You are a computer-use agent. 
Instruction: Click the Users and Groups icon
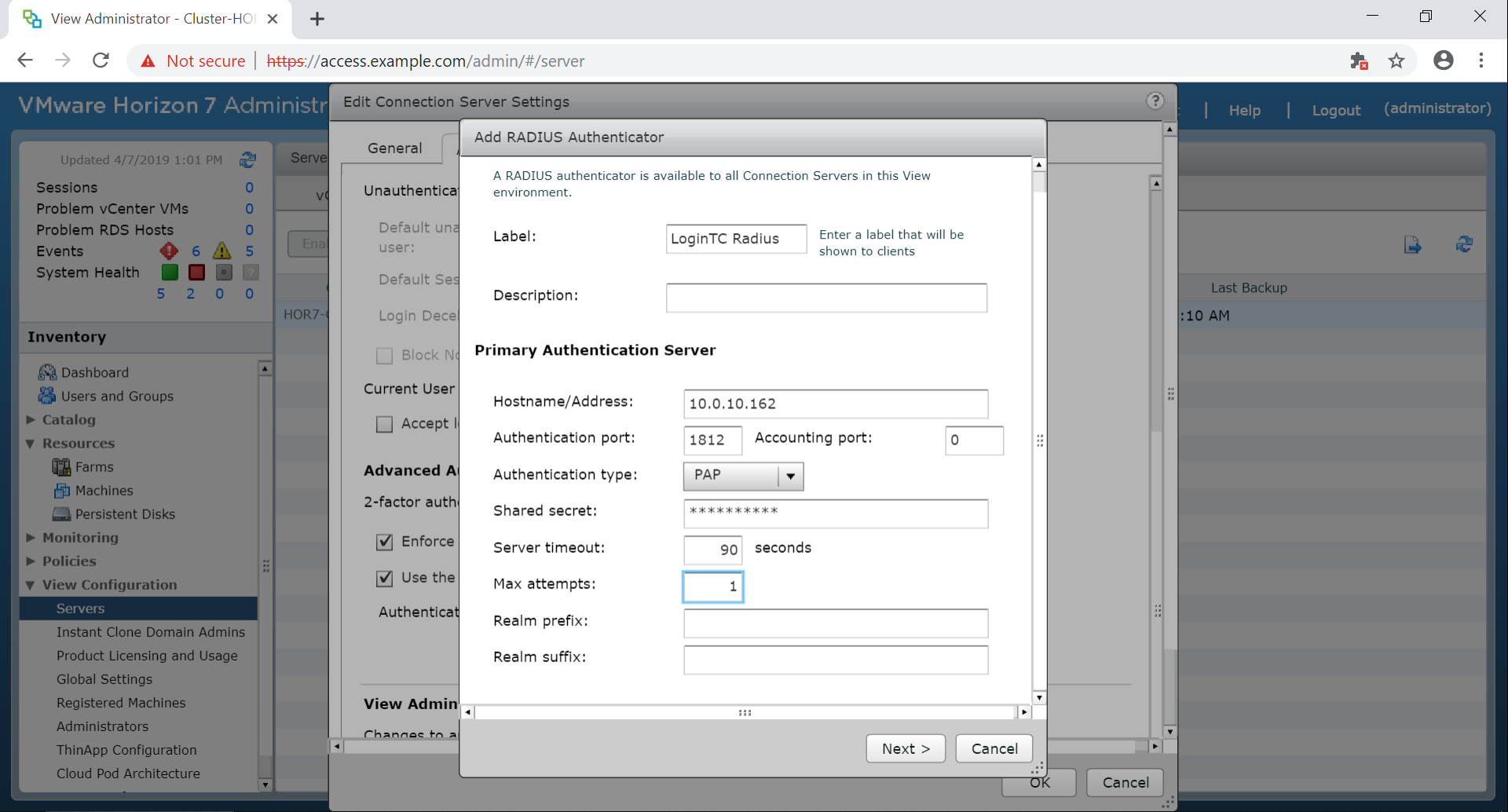47,396
